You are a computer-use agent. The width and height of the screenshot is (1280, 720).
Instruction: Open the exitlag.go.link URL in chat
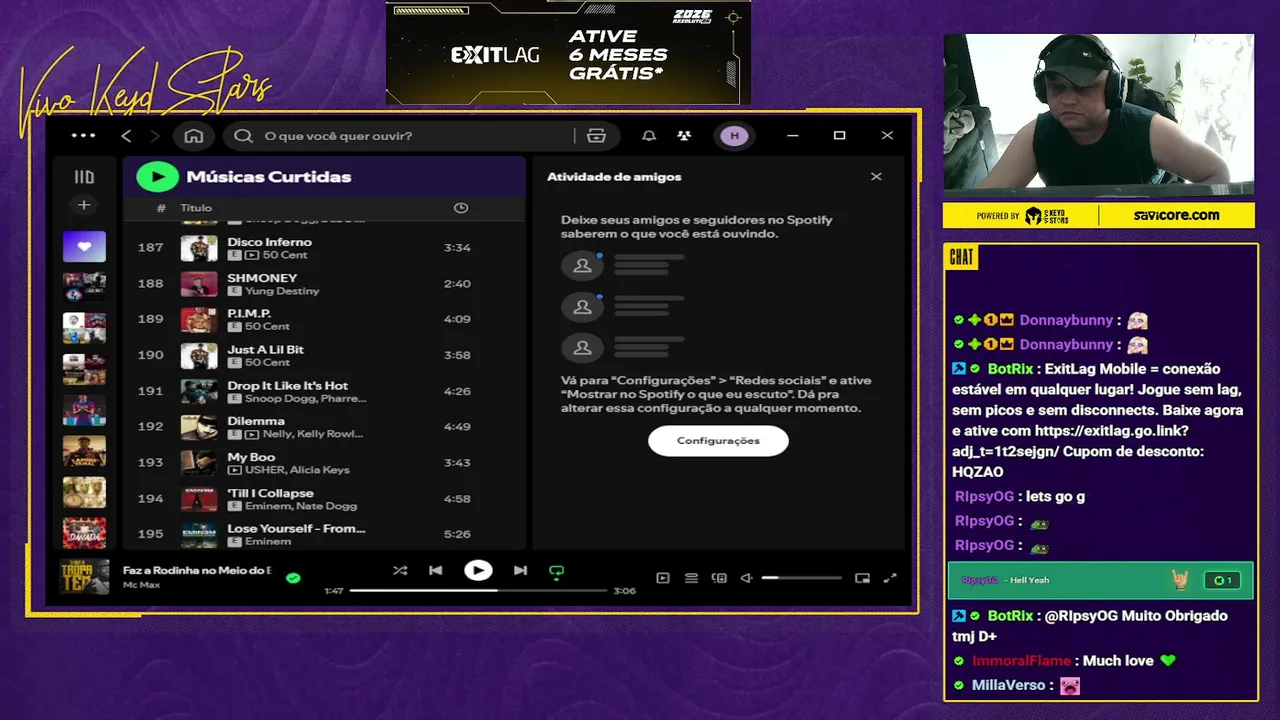1078,441
